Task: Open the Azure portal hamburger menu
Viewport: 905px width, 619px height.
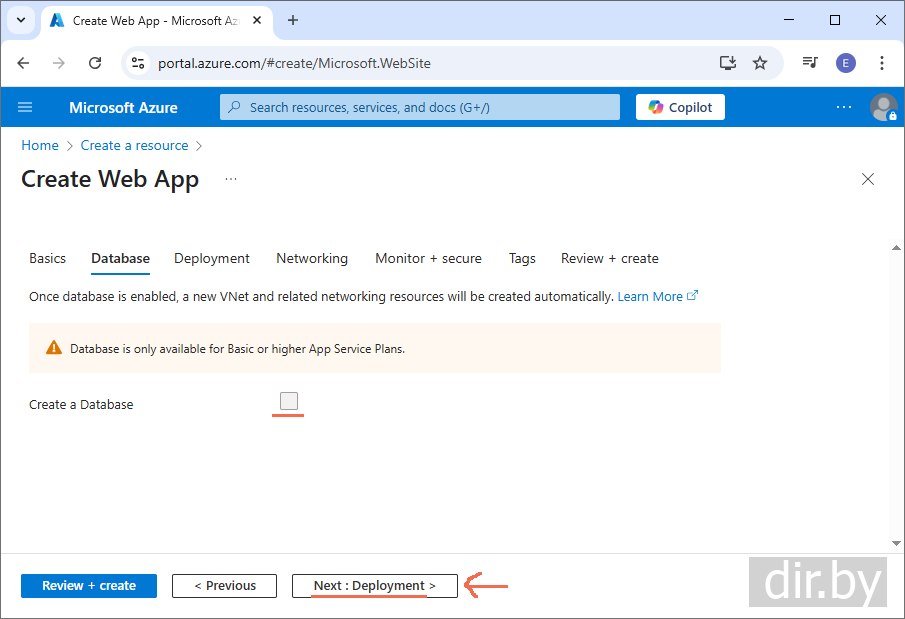Action: [x=25, y=107]
